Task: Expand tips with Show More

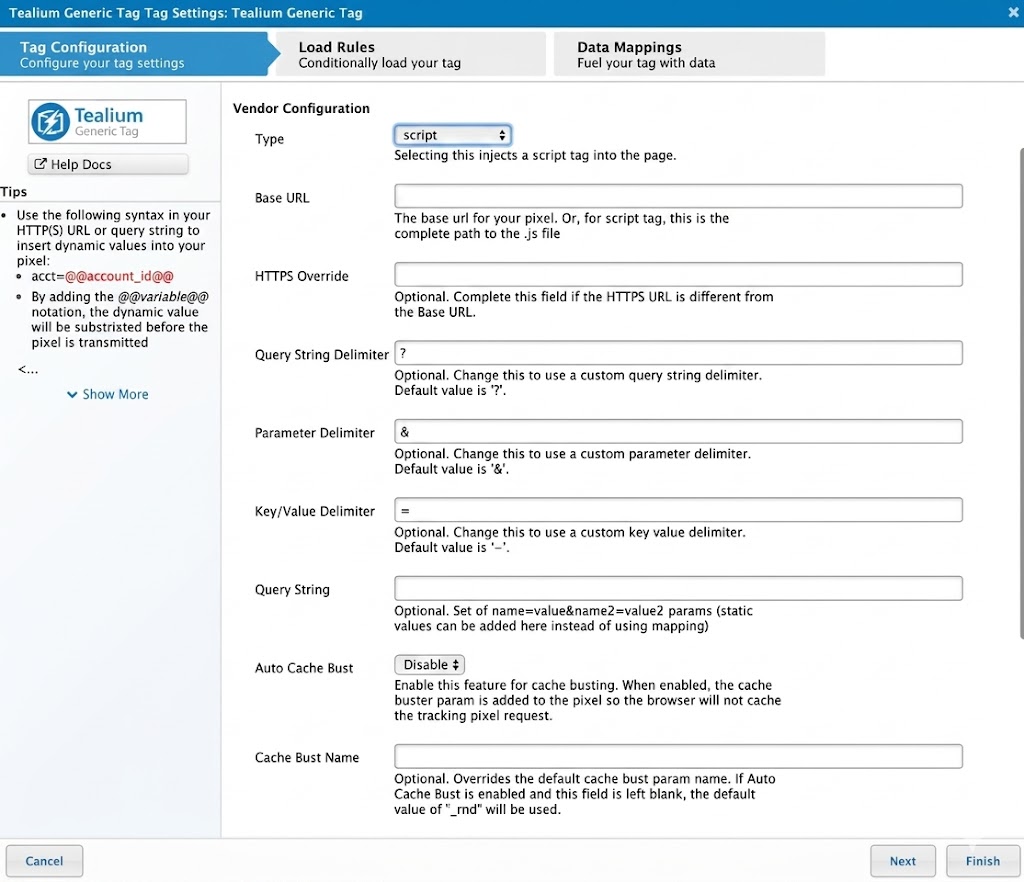Action: 107,394
